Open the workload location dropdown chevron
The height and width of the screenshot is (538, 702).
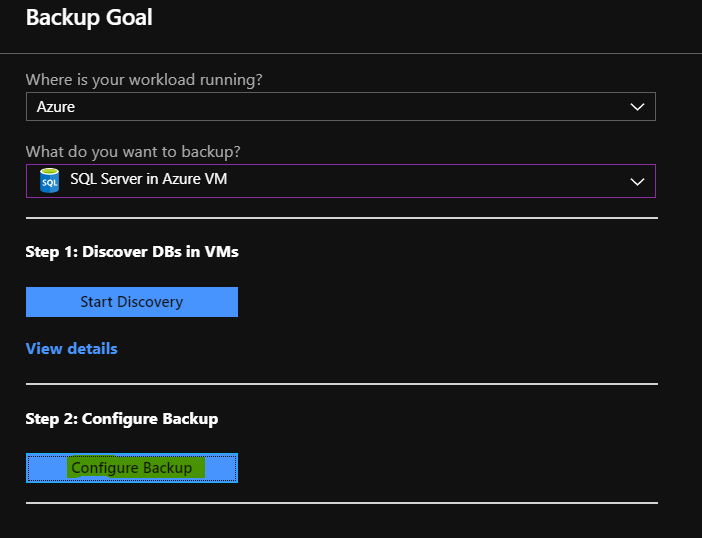pyautogui.click(x=637, y=107)
